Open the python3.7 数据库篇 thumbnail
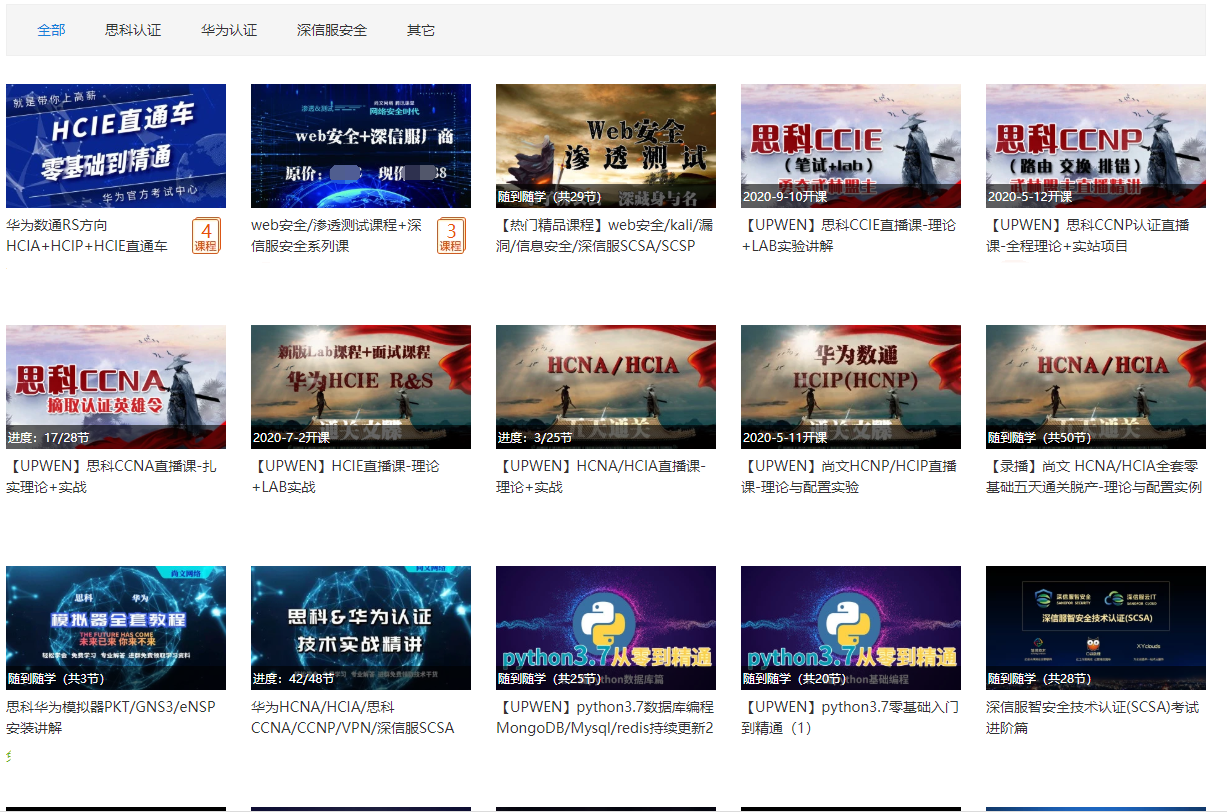Screen dimensions: 1227x812 (606, 628)
